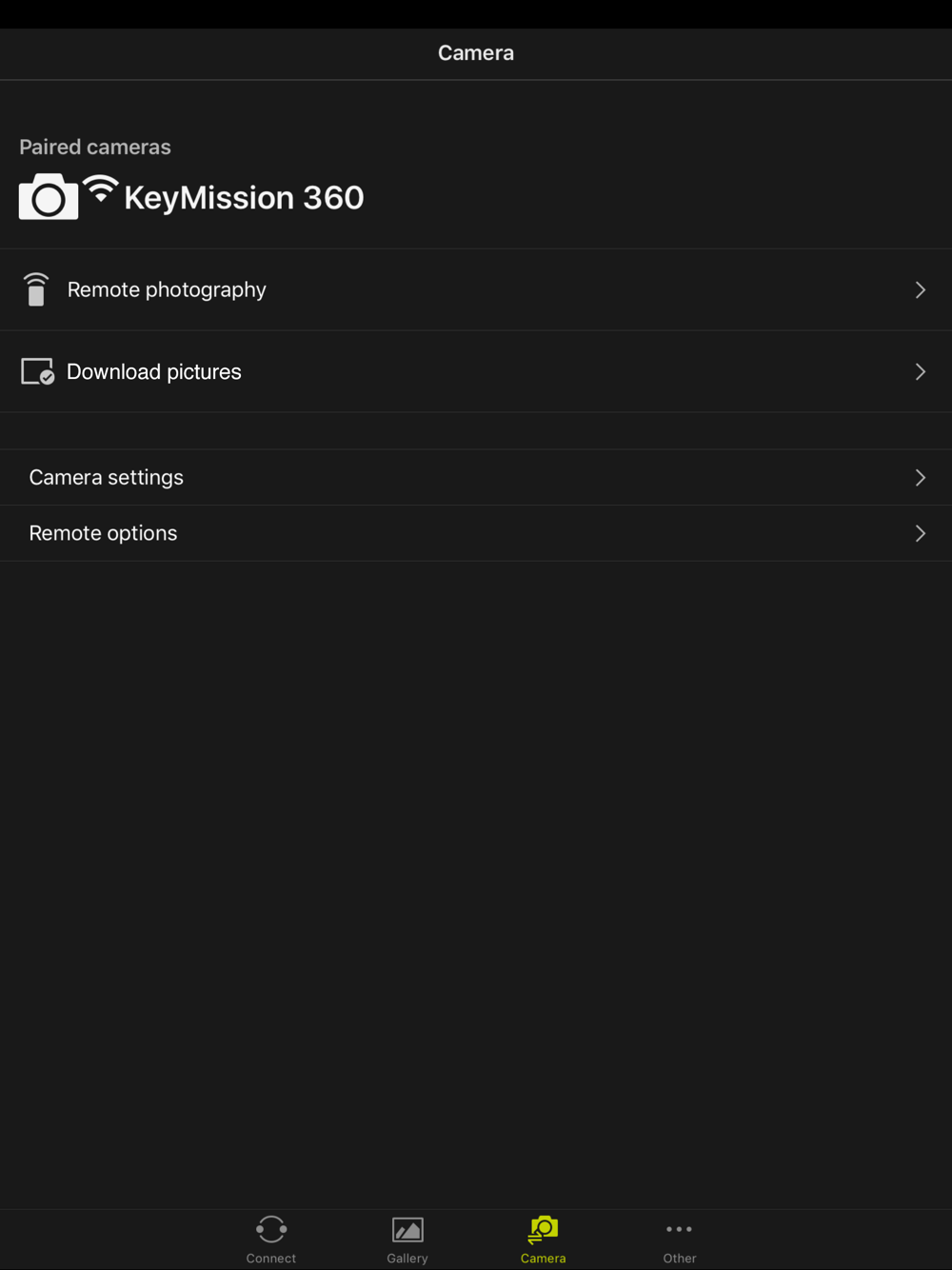Viewport: 952px width, 1270px height.
Task: Tap the Download pictures device icon
Action: pyautogui.click(x=38, y=371)
